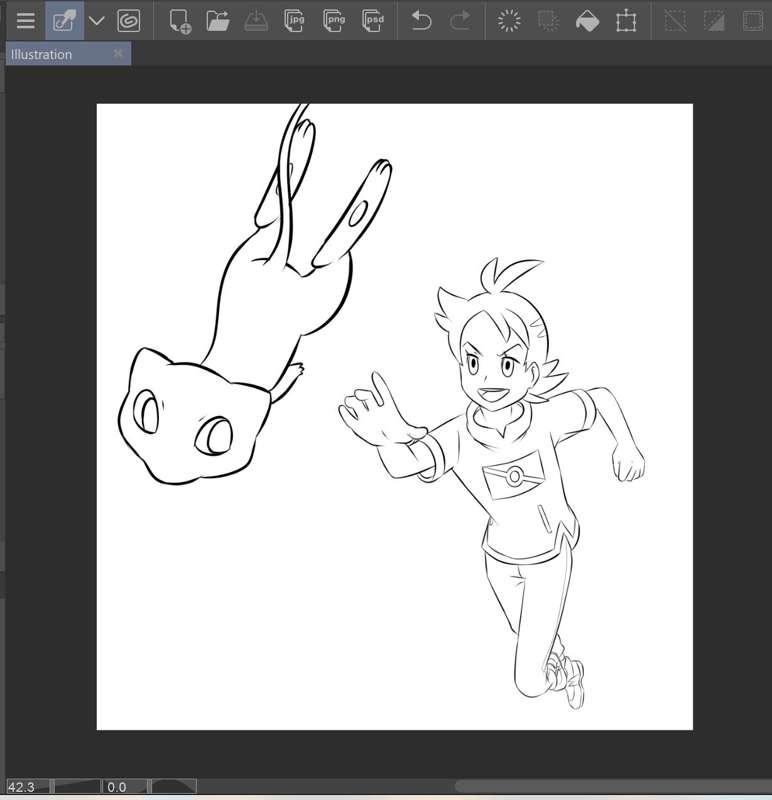772x800 pixels.
Task: Click the Save icon in the toolbar
Action: coord(256,21)
